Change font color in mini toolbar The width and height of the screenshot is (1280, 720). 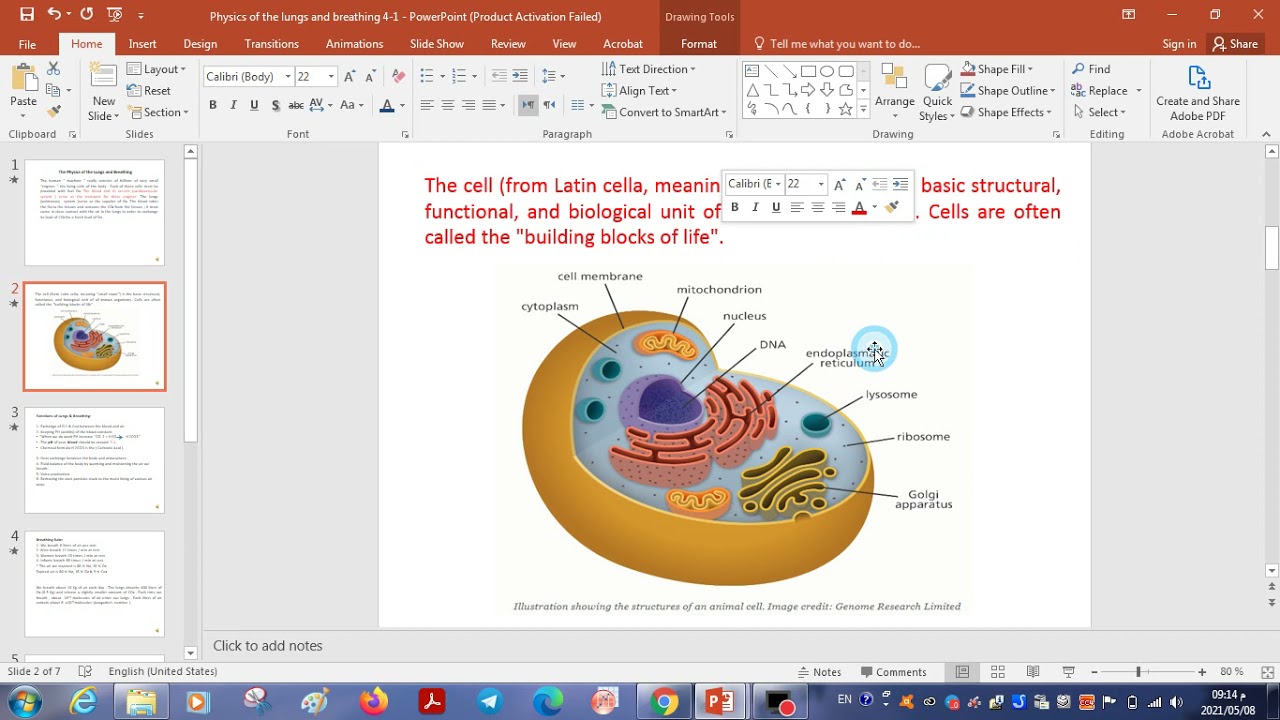[x=859, y=207]
